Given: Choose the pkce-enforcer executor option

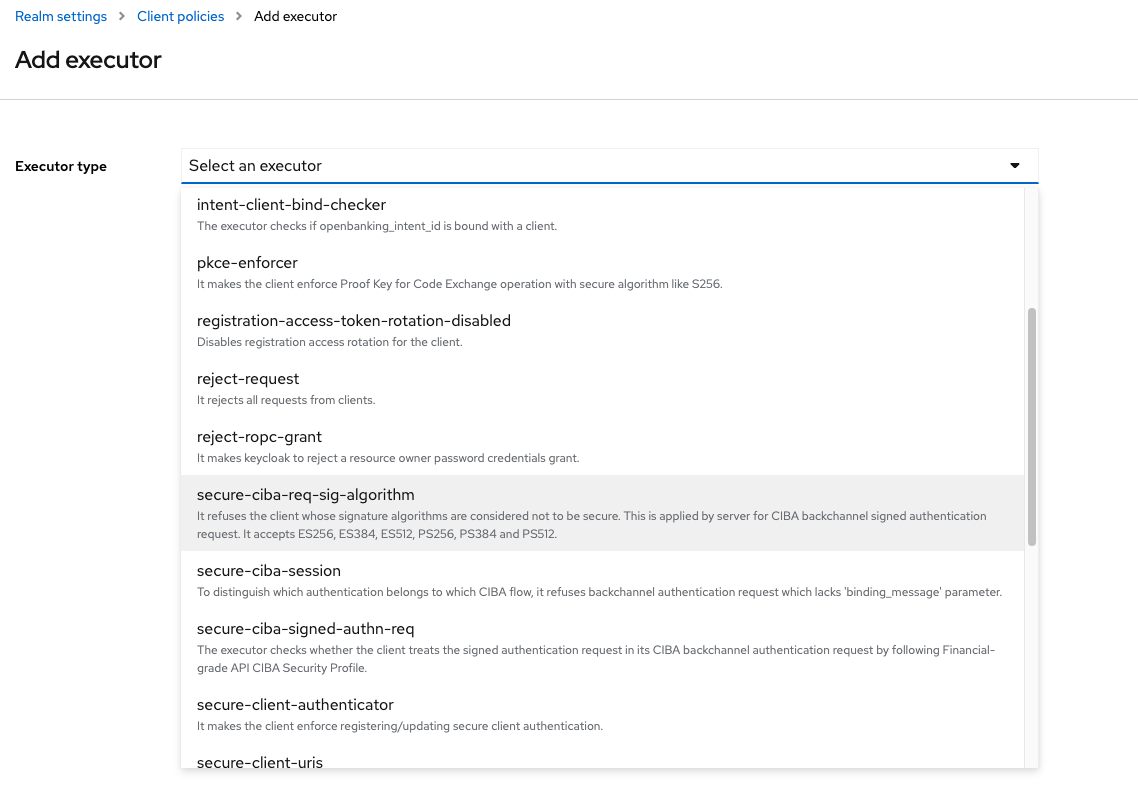Looking at the screenshot, I should 247,263.
